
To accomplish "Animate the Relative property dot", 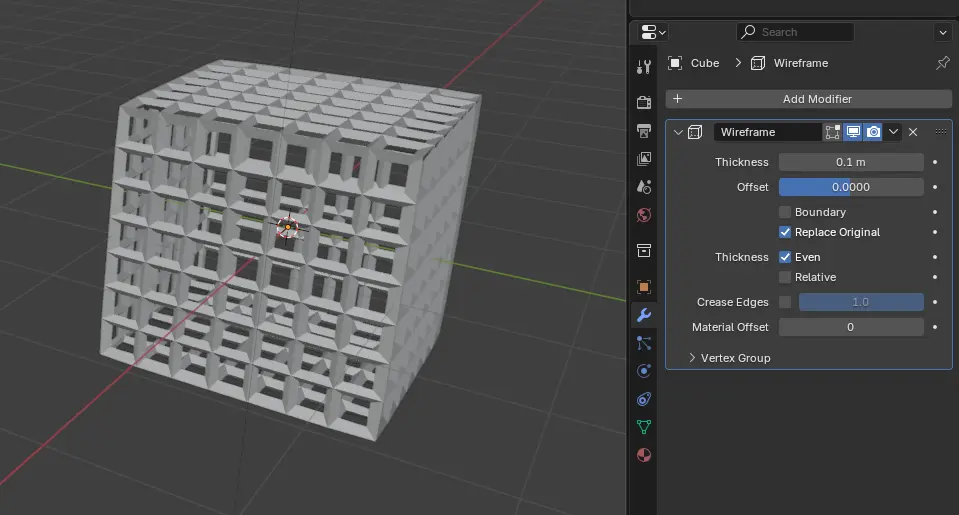I will pyautogui.click(x=935, y=277).
